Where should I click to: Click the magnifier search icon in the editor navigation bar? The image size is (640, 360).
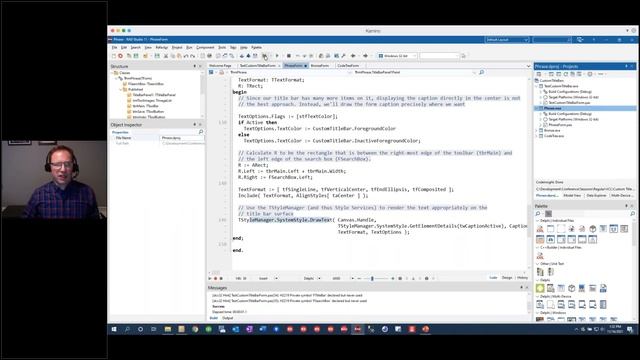(x=482, y=72)
